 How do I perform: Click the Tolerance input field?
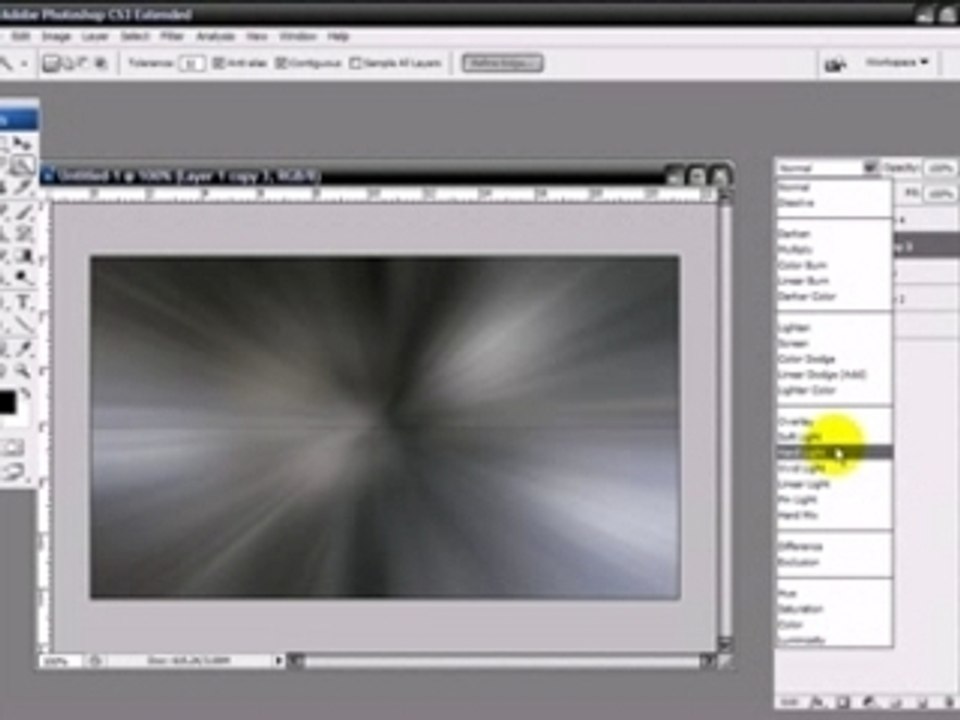pos(192,63)
